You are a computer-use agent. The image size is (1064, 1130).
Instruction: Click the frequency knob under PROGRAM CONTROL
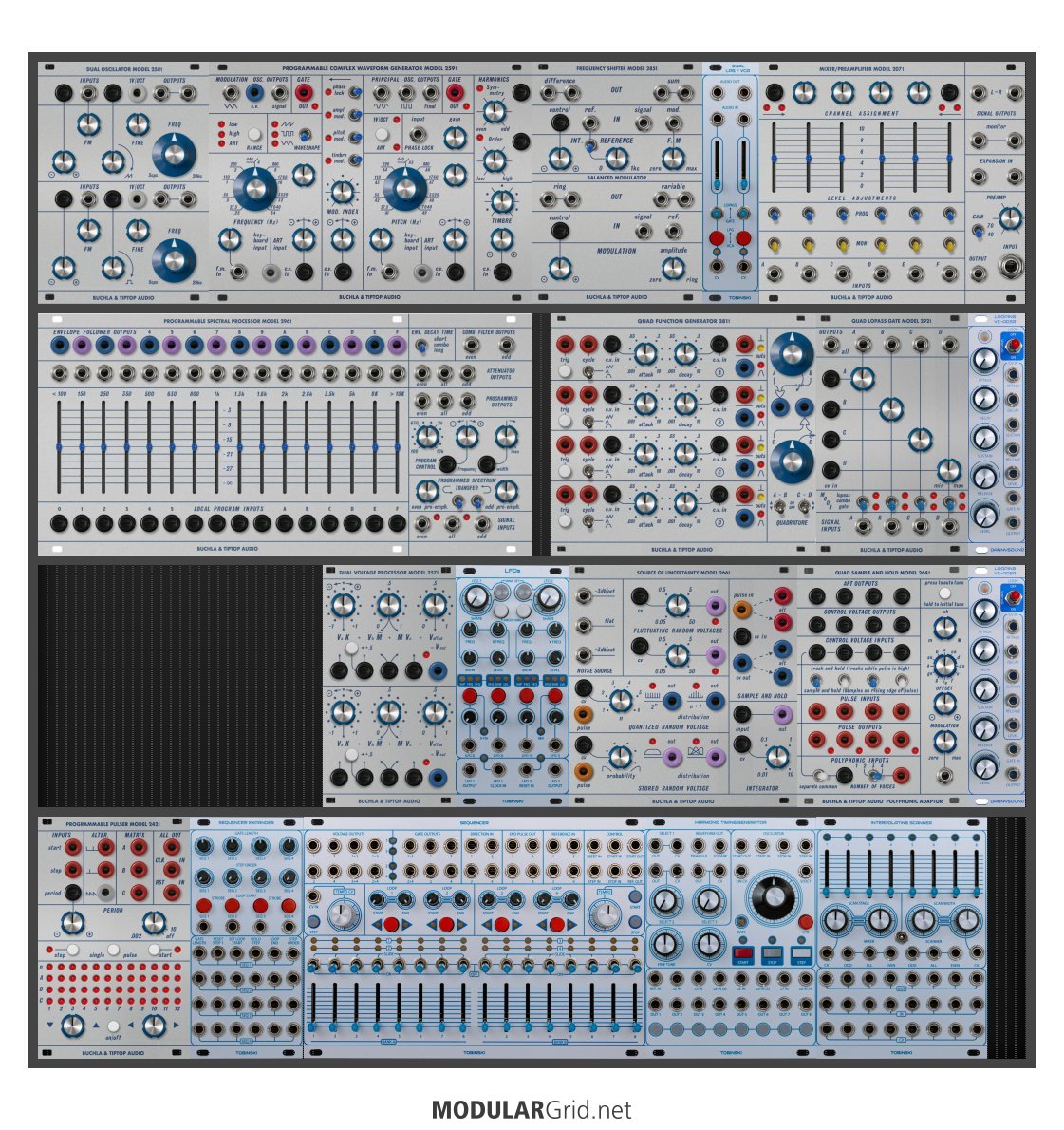tap(467, 436)
